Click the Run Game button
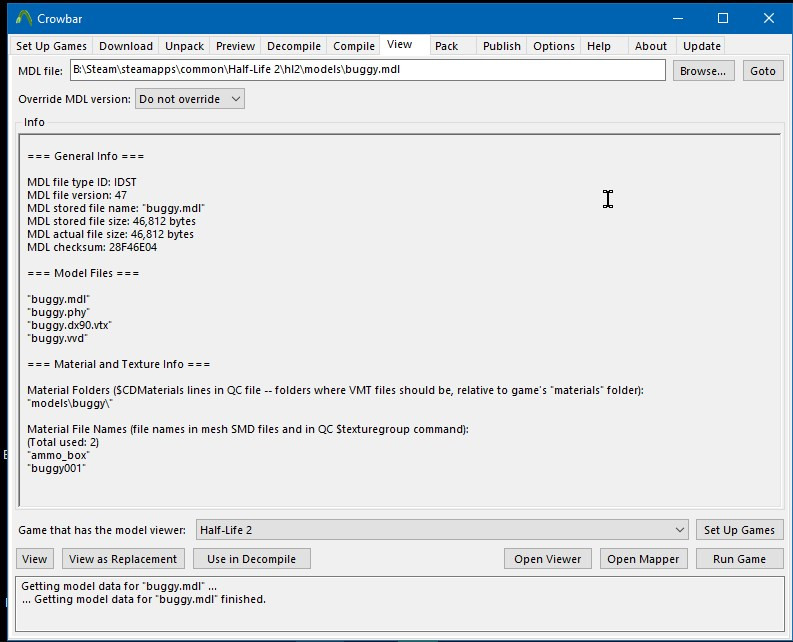 tap(739, 559)
